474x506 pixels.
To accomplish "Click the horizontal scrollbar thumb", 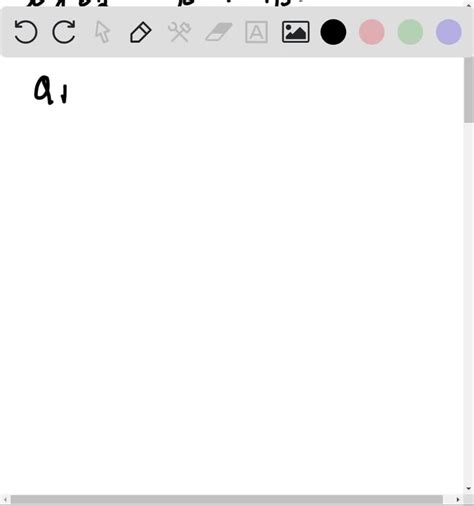I will tap(227, 500).
